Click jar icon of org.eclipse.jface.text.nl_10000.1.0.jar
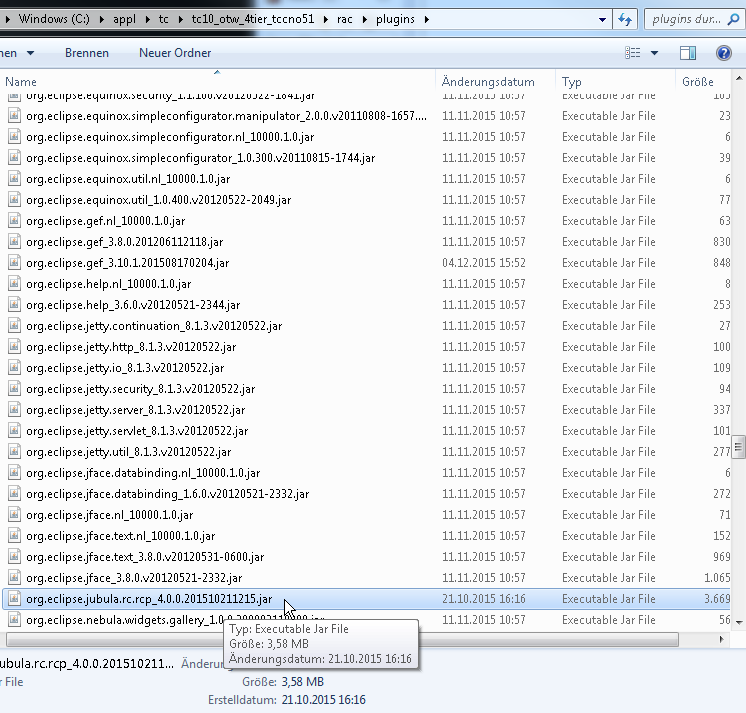 pyautogui.click(x=14, y=536)
